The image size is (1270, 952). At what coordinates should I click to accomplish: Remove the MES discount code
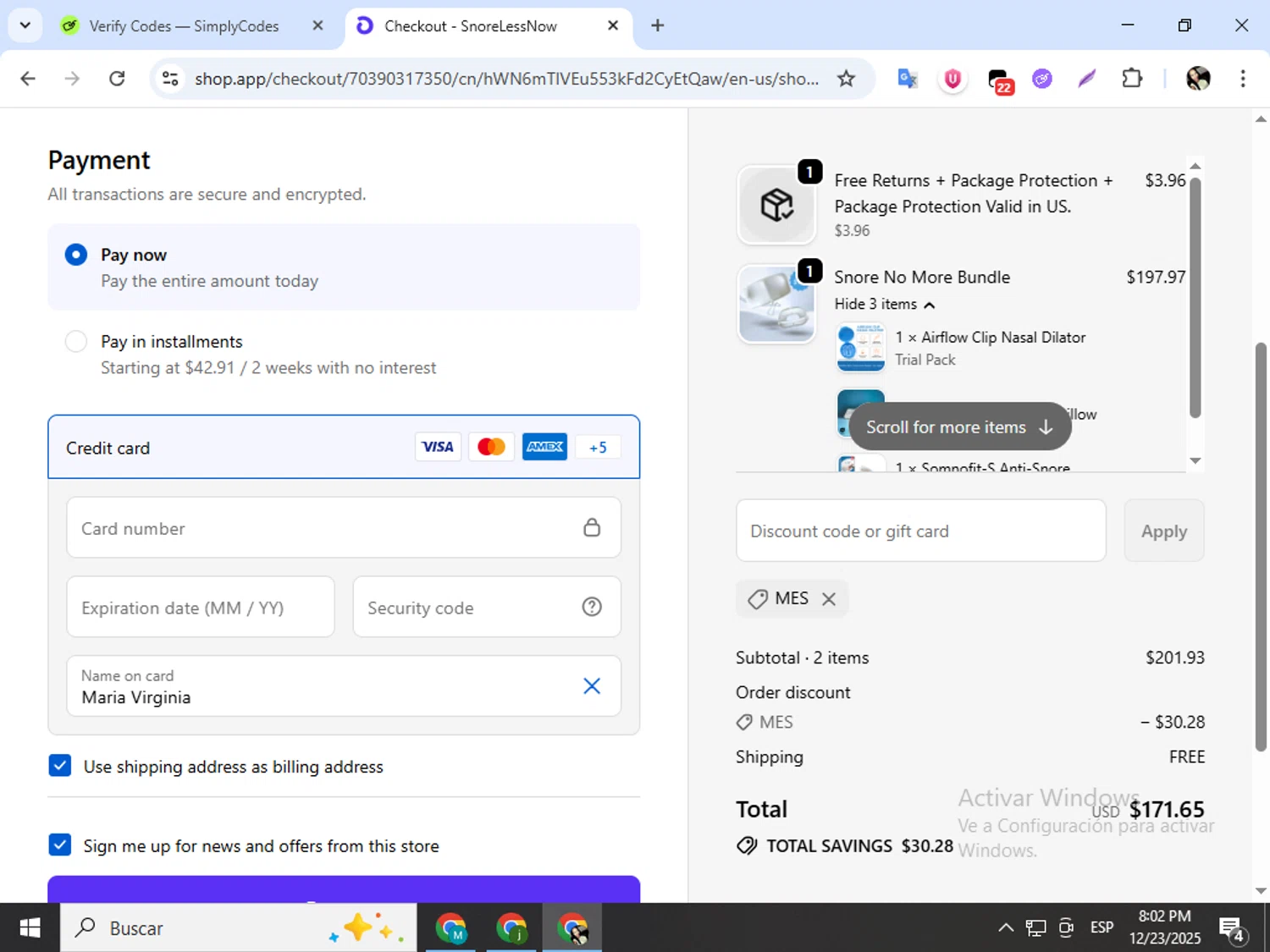tap(829, 598)
